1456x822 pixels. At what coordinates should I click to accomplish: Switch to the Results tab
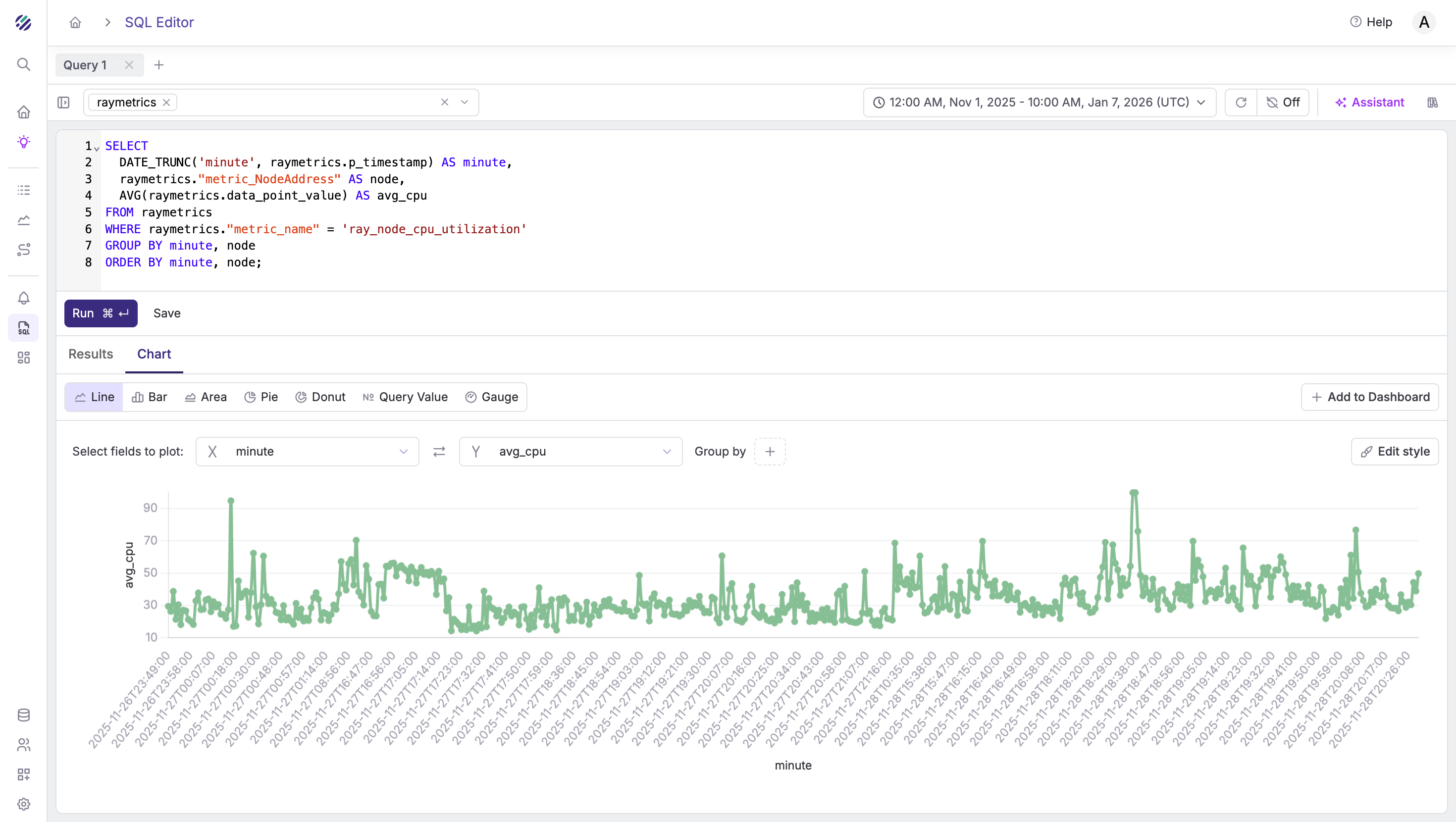point(91,354)
